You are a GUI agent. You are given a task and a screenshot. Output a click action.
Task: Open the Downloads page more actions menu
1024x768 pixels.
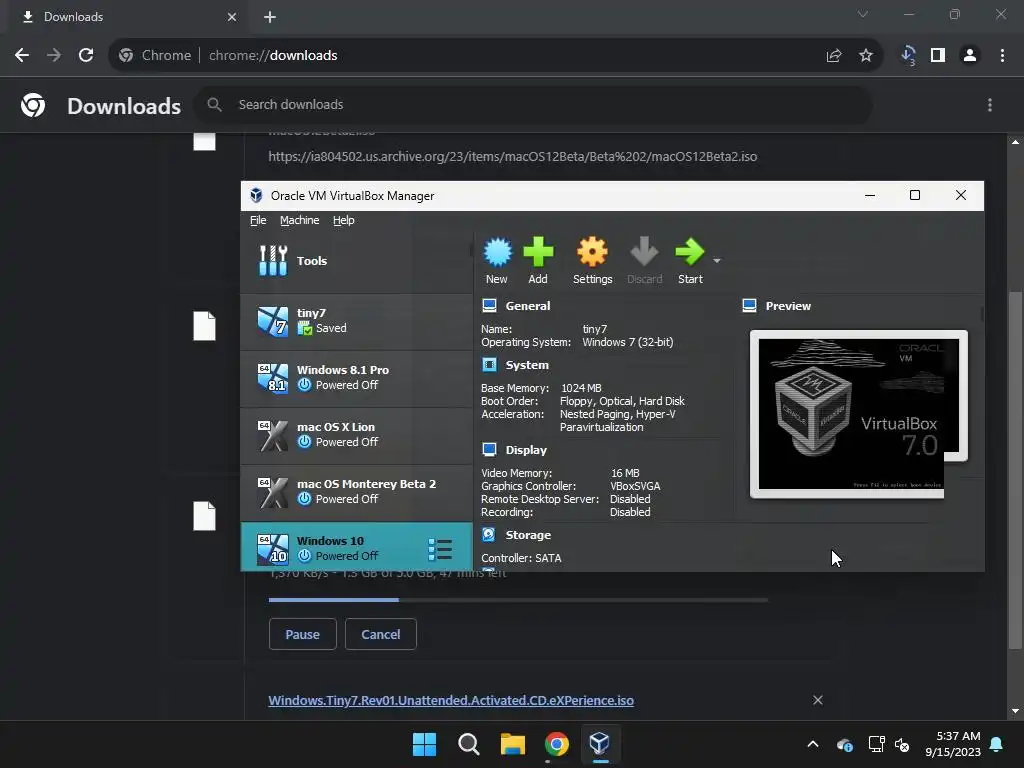(x=990, y=105)
